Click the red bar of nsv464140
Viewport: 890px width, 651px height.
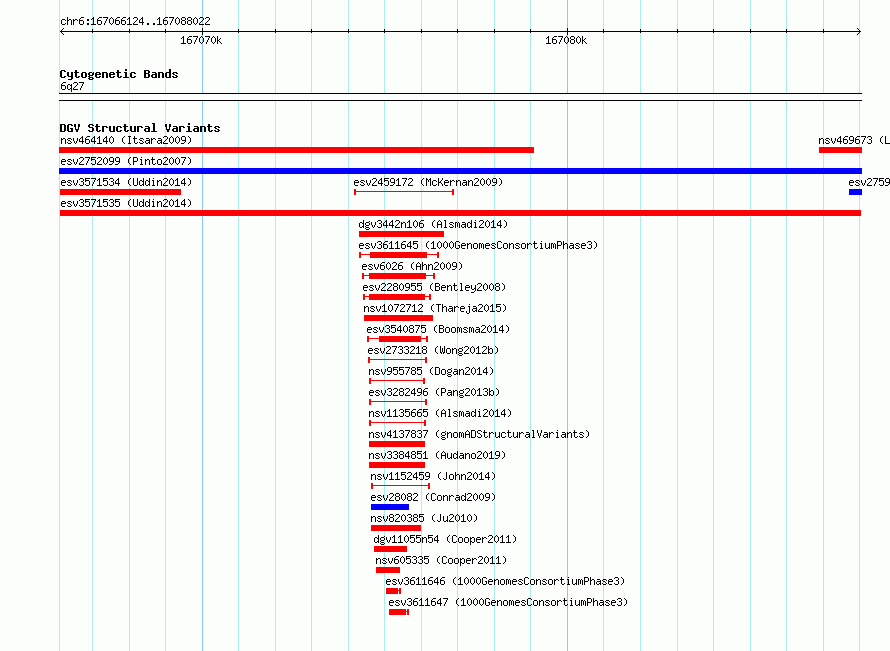click(x=296, y=150)
